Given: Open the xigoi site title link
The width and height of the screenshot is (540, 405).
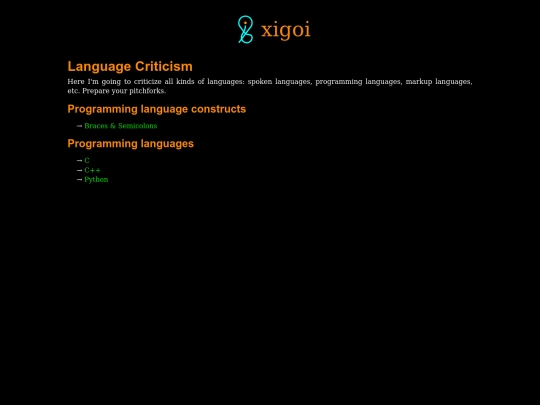Looking at the screenshot, I should point(286,30).
